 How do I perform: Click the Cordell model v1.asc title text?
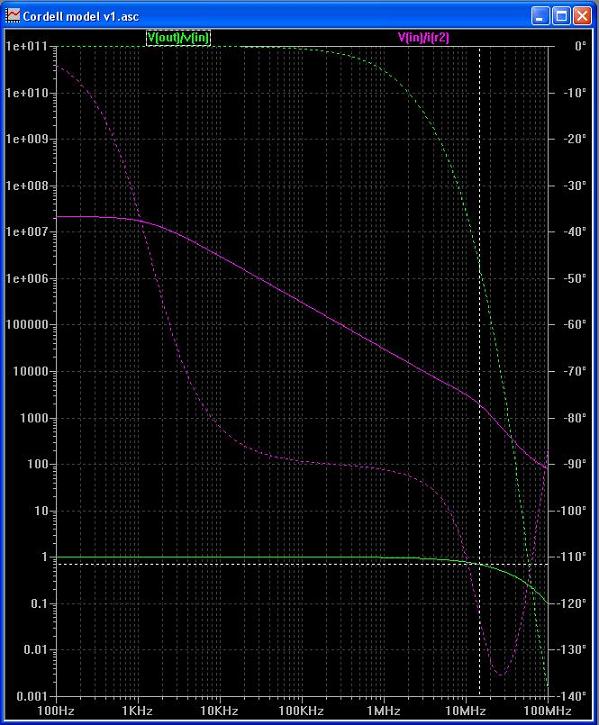pyautogui.click(x=81, y=17)
